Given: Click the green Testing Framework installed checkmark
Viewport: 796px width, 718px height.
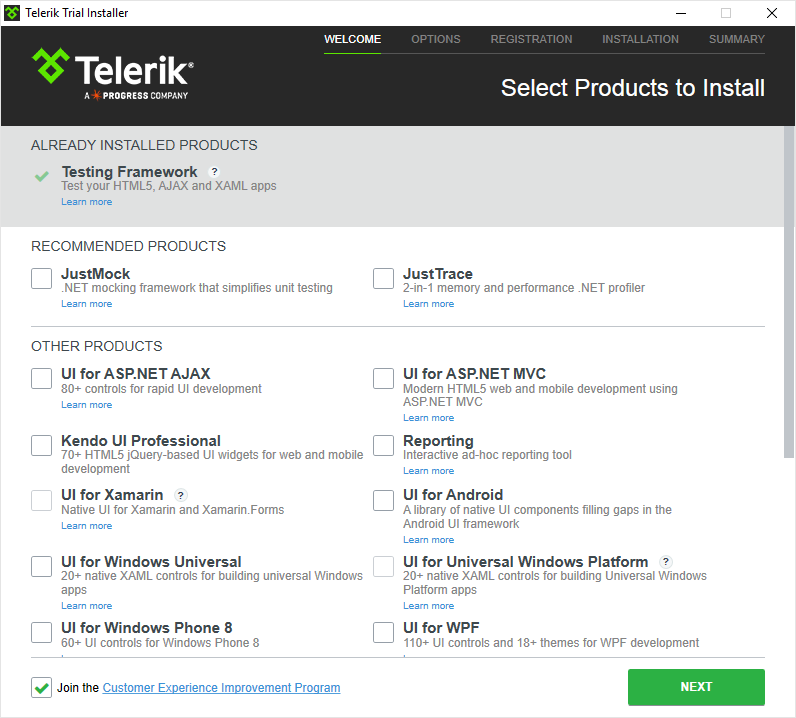Looking at the screenshot, I should coord(42,176).
